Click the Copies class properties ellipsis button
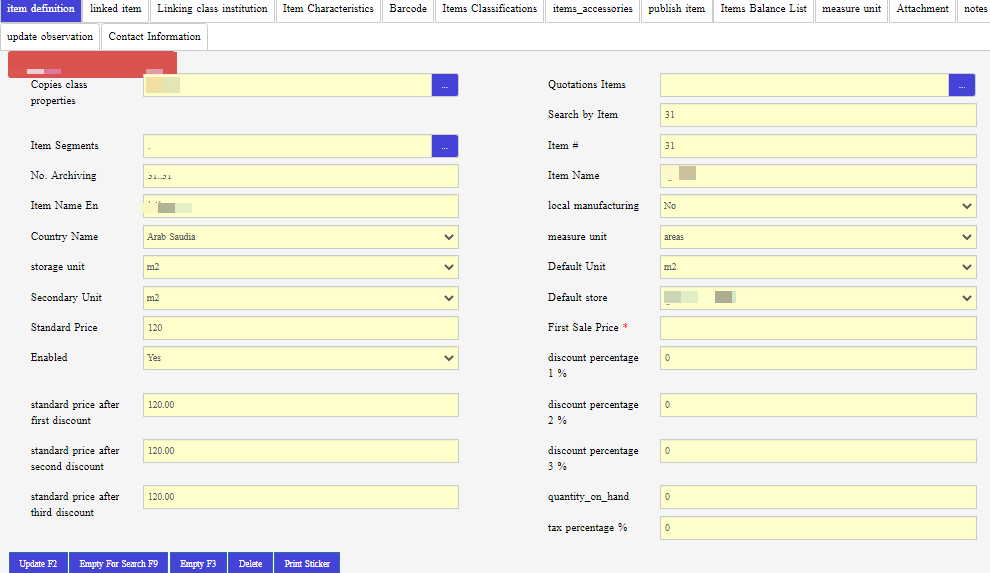The height and width of the screenshot is (573, 990). point(444,85)
